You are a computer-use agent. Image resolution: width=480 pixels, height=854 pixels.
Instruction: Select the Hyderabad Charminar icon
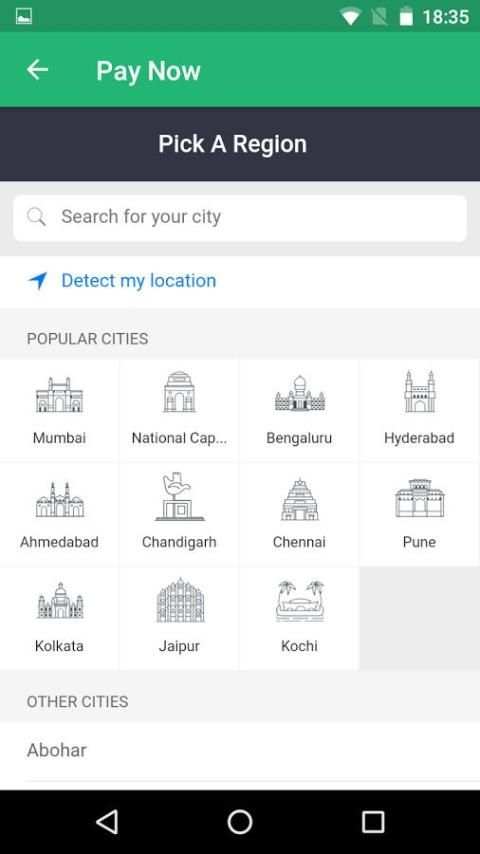point(419,392)
